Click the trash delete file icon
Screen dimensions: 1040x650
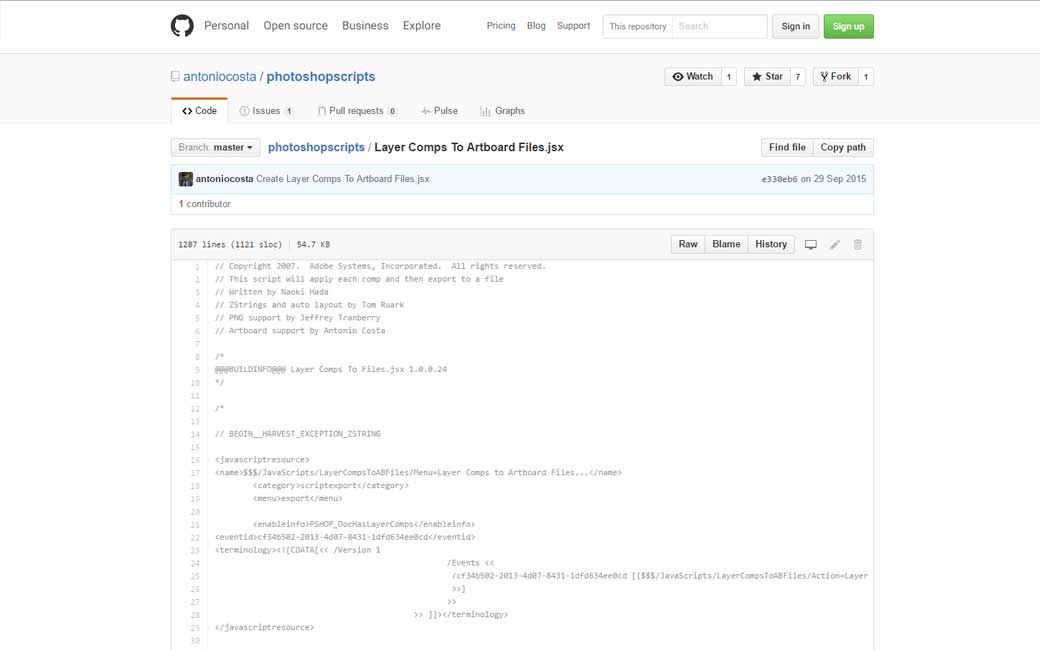point(857,244)
